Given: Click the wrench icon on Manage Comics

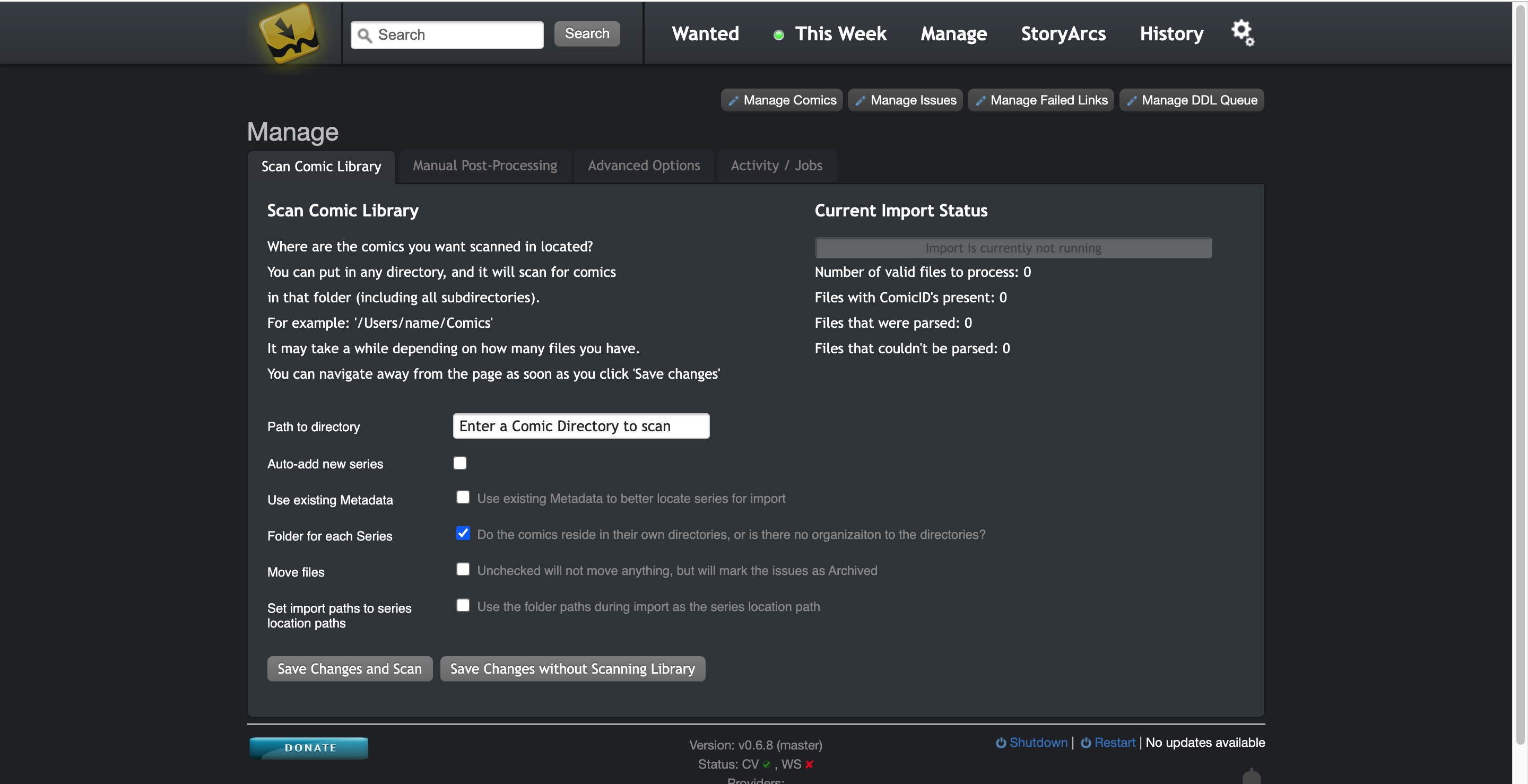Looking at the screenshot, I should pyautogui.click(x=733, y=100).
